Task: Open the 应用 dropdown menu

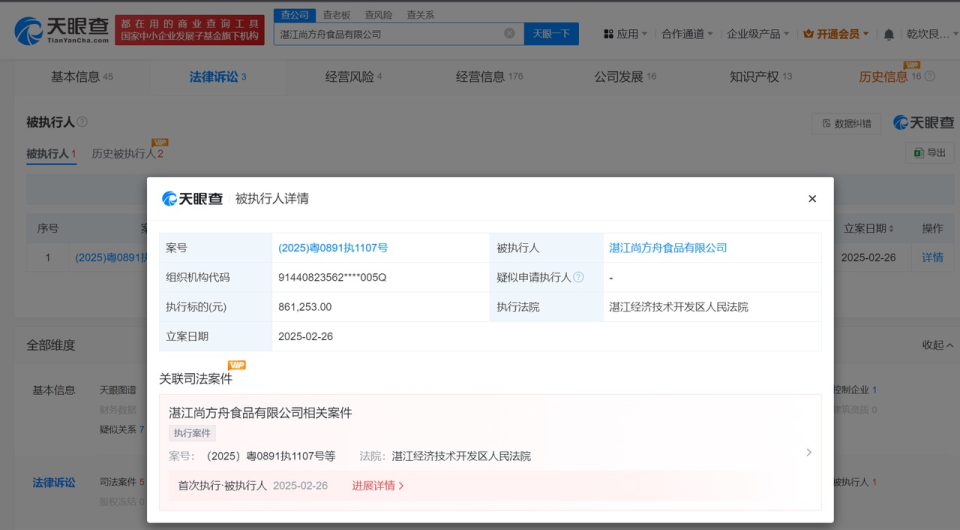Action: click(x=625, y=34)
